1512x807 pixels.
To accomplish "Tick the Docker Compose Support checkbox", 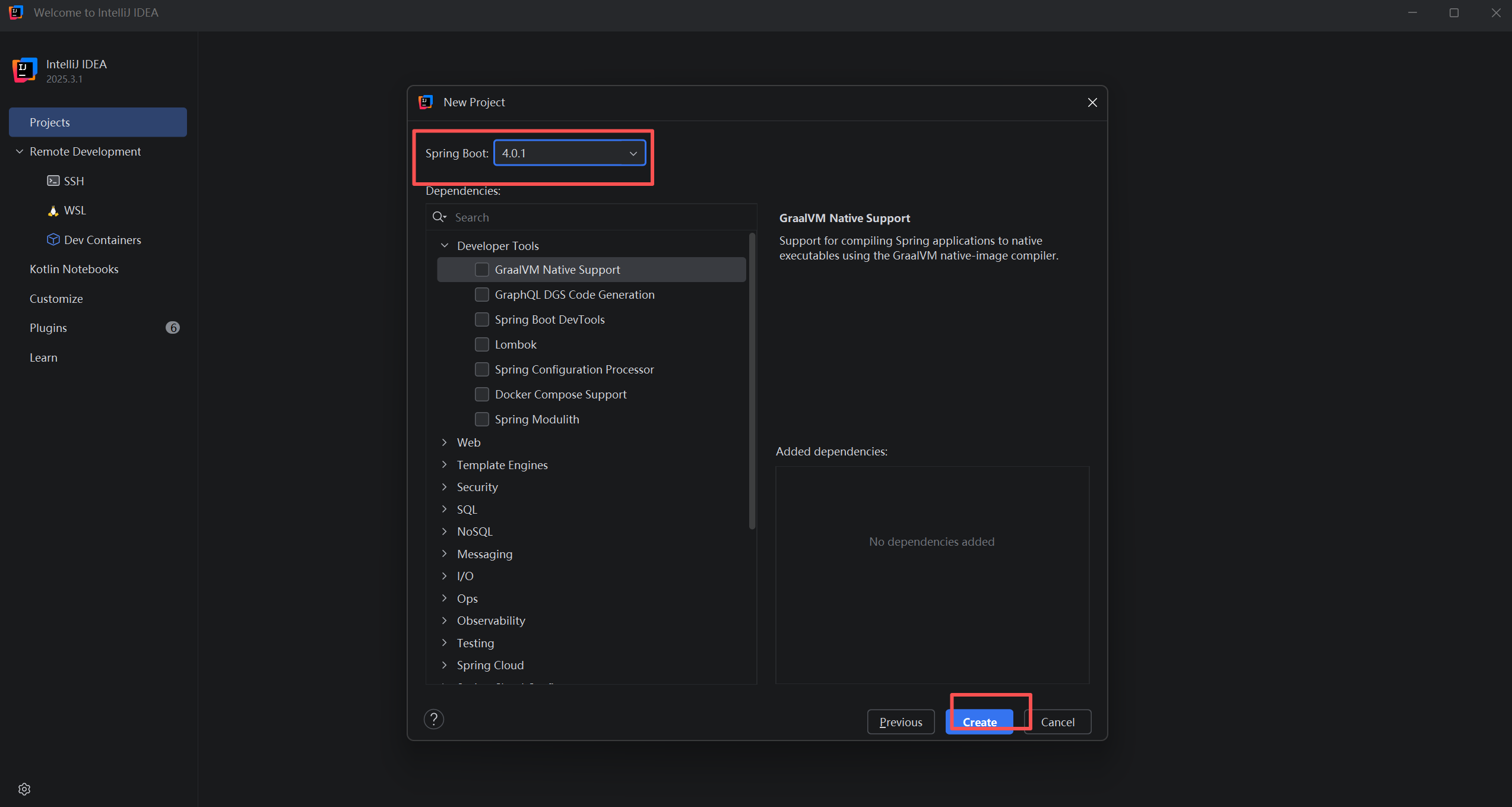I will pos(482,394).
